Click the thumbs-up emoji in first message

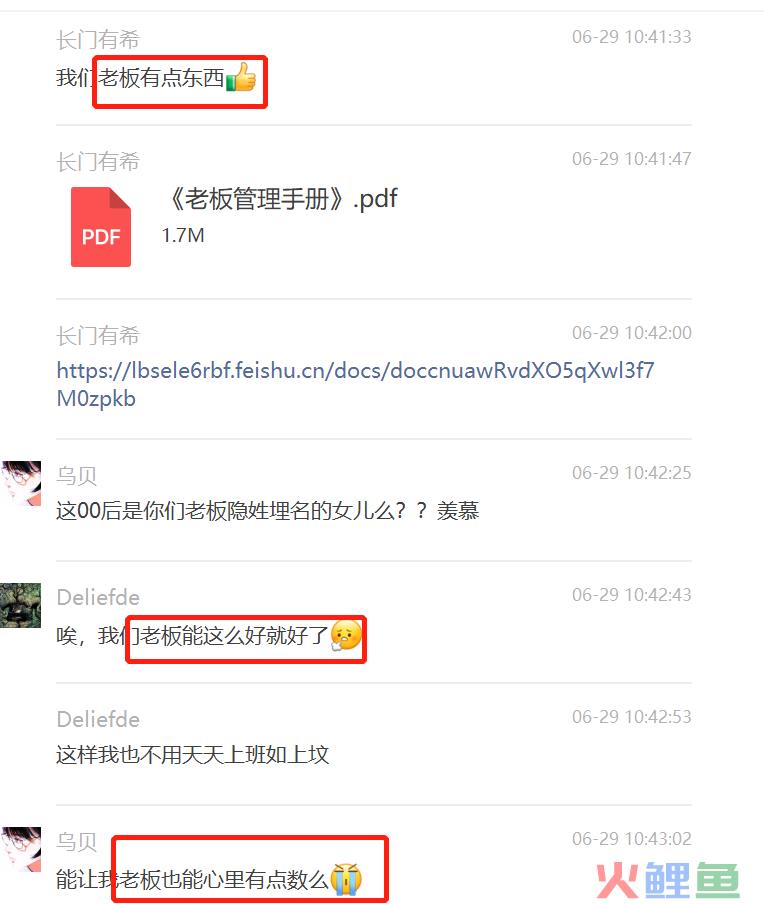click(241, 77)
